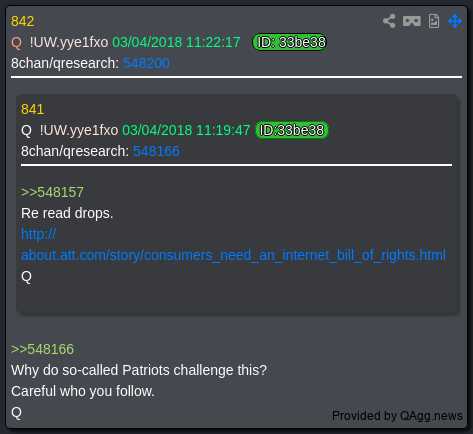473x434 pixels.
Task: Follow the >>548157 reply reference
Action: [52, 192]
